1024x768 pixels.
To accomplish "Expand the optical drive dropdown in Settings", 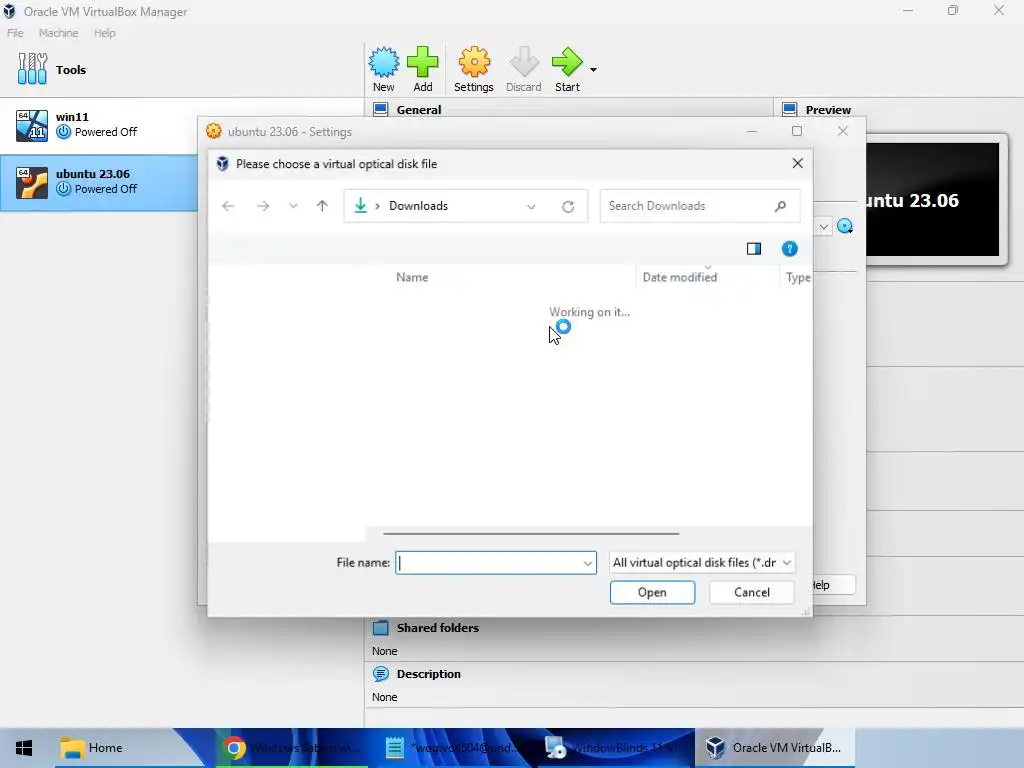I will click(824, 227).
